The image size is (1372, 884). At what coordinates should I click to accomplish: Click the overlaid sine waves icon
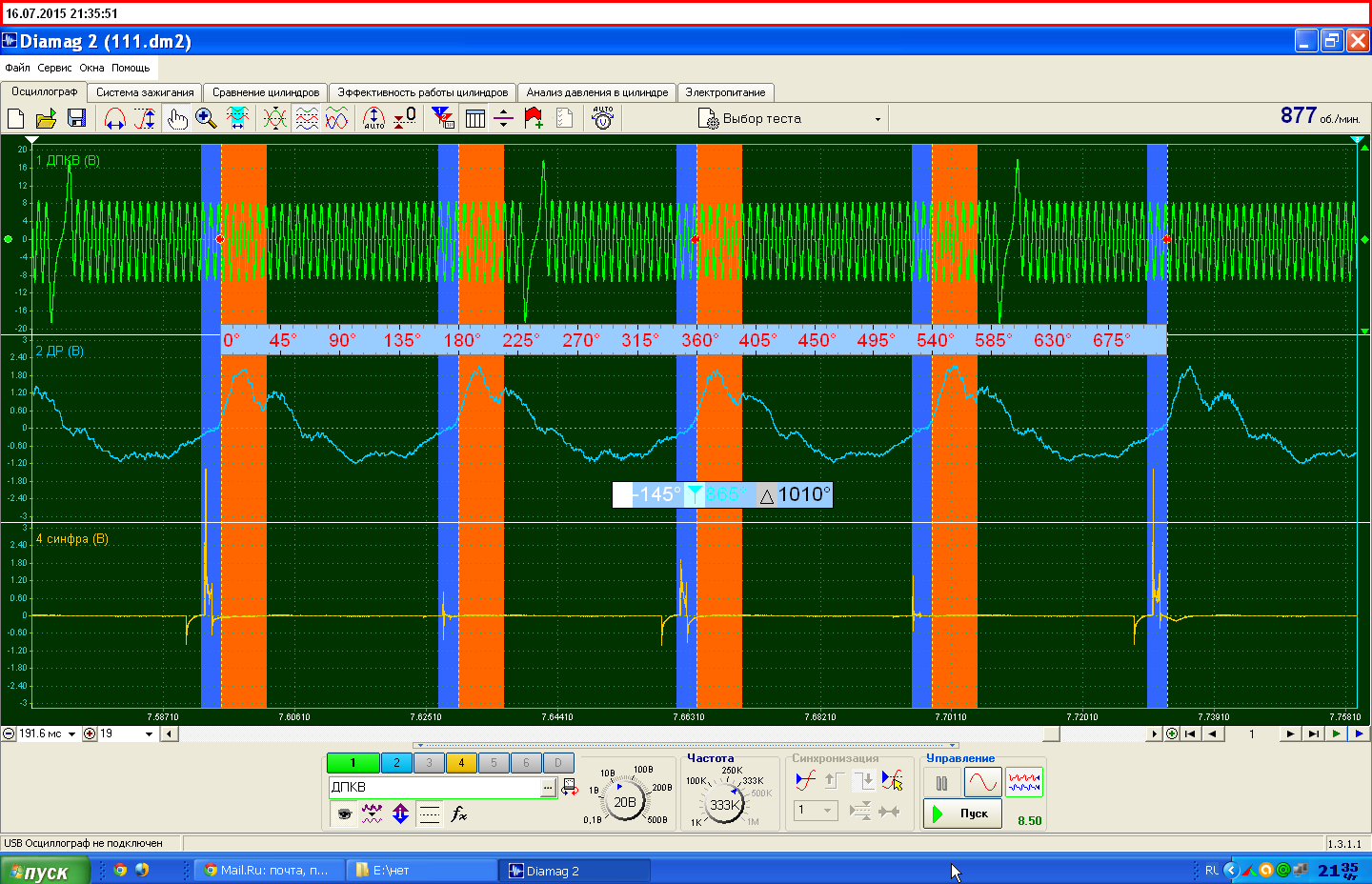coord(336,118)
